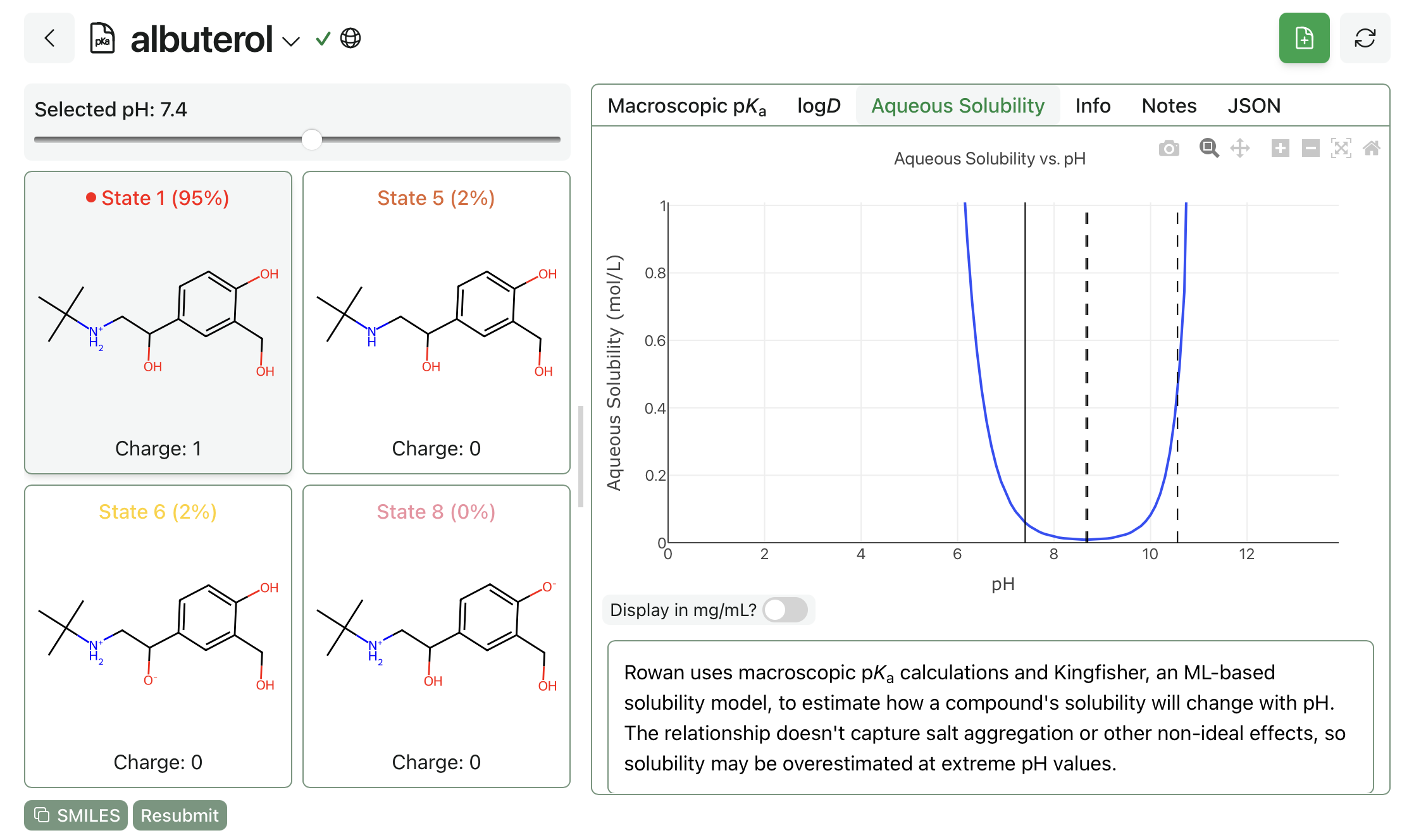The image size is (1402, 840).
Task: Click the plot zoom out minus icon
Action: 1311,149
